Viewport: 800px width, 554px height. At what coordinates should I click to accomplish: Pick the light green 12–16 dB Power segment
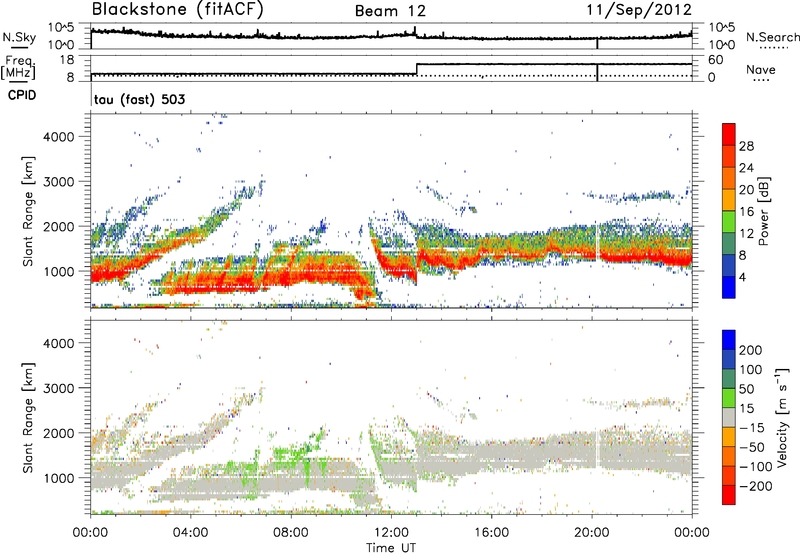pos(729,222)
